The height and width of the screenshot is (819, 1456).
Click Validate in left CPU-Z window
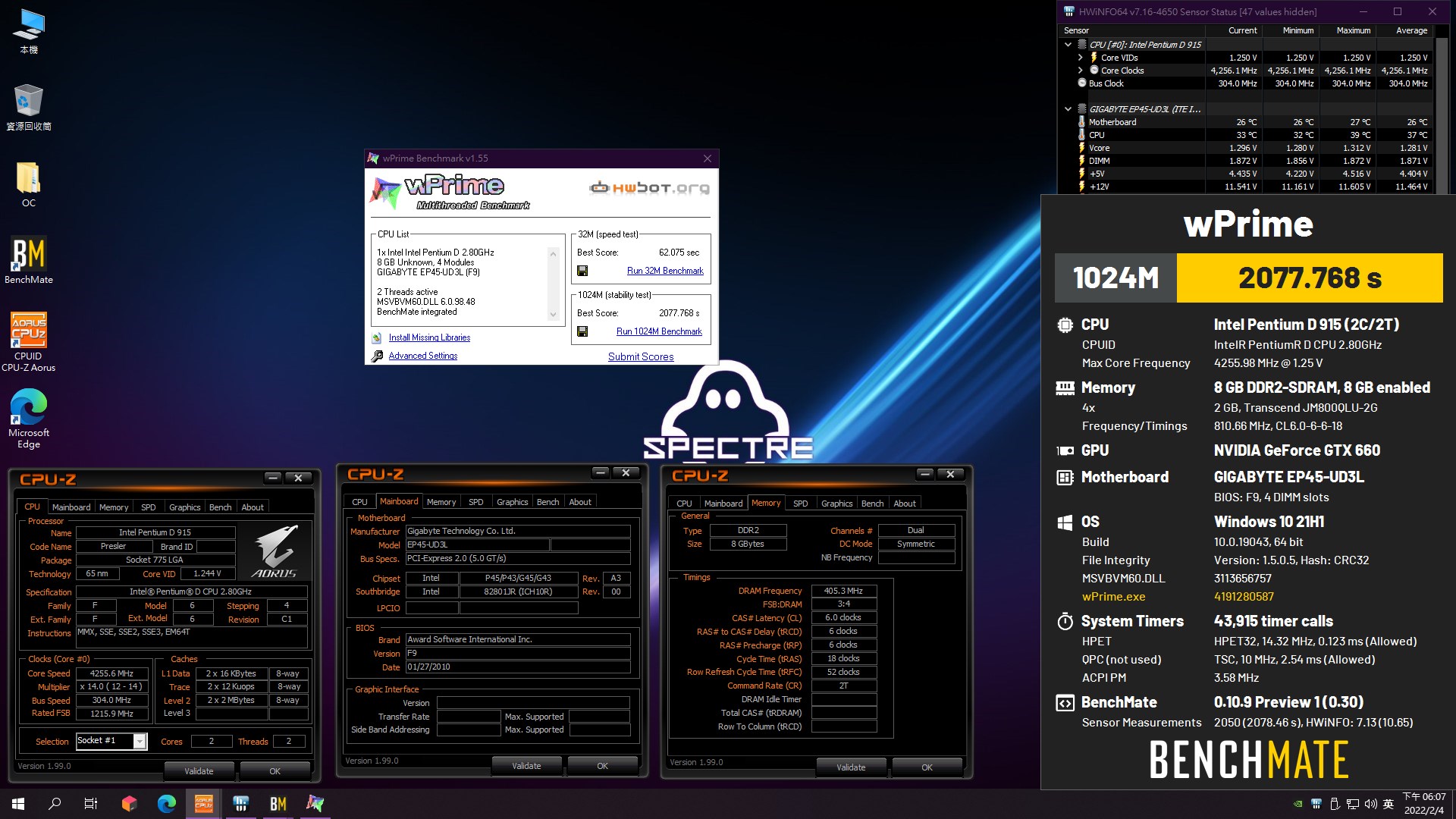[199, 771]
